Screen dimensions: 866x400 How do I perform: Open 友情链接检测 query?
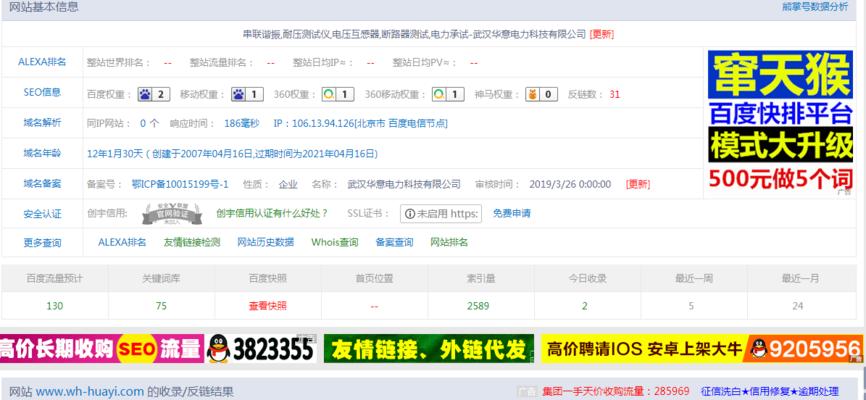point(192,243)
